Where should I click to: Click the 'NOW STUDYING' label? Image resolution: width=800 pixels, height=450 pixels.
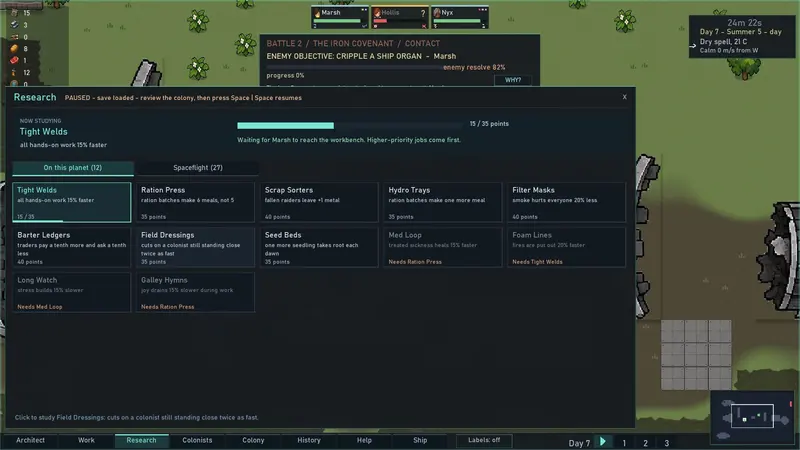[40, 121]
